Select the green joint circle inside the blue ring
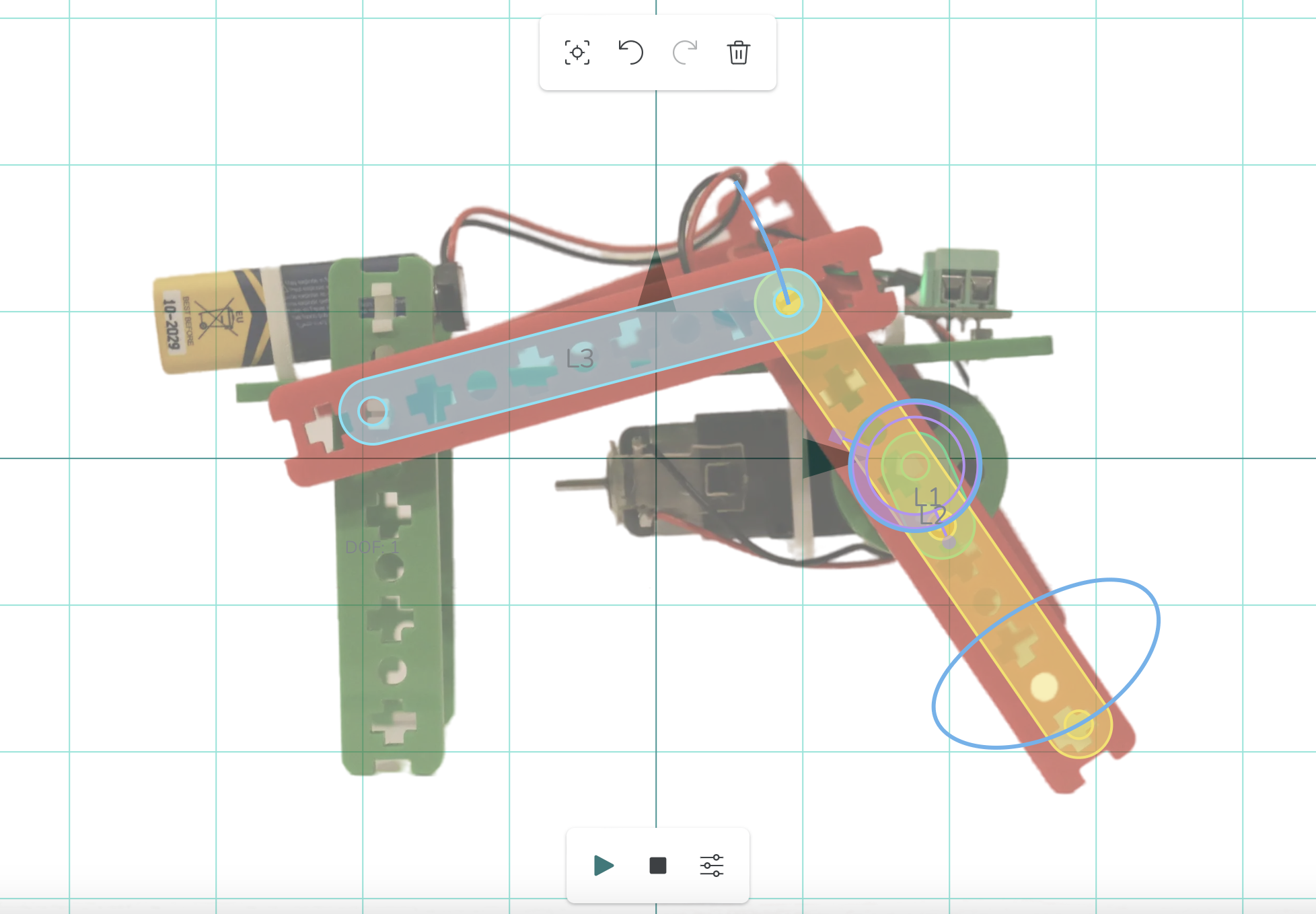Viewport: 1316px width, 914px height. tap(914, 464)
